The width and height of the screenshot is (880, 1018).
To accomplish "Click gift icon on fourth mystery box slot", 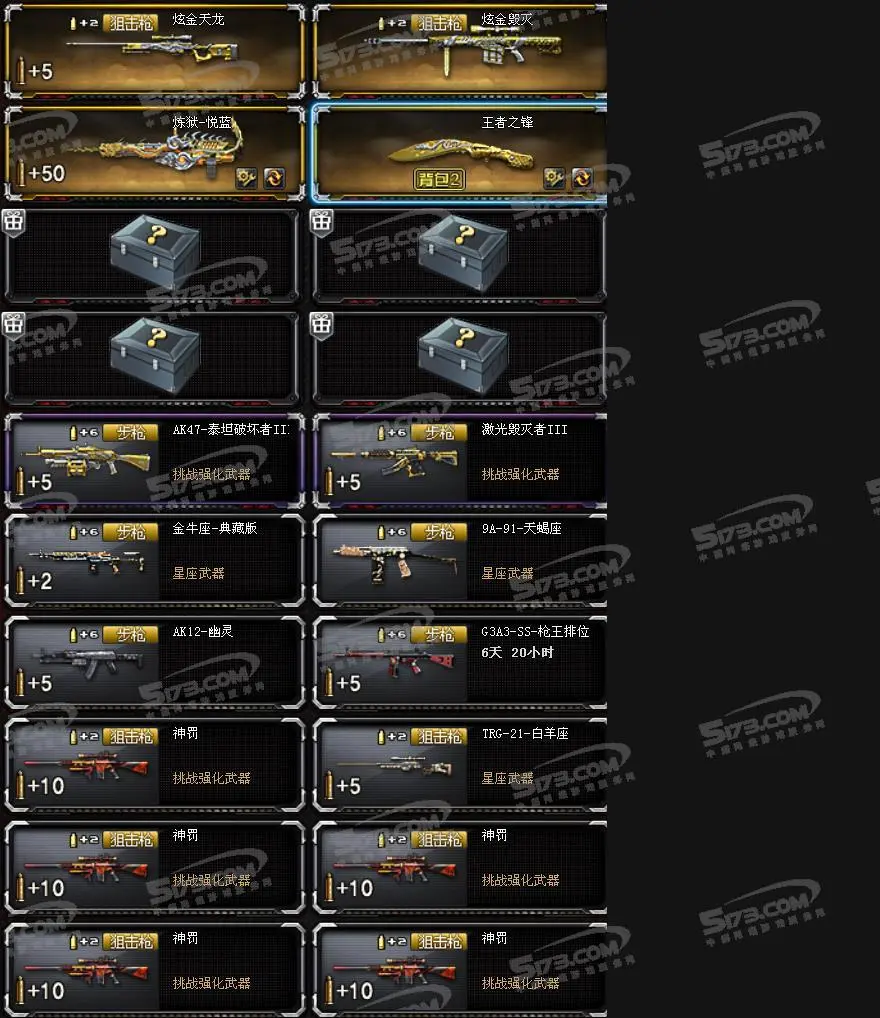I will pyautogui.click(x=321, y=324).
